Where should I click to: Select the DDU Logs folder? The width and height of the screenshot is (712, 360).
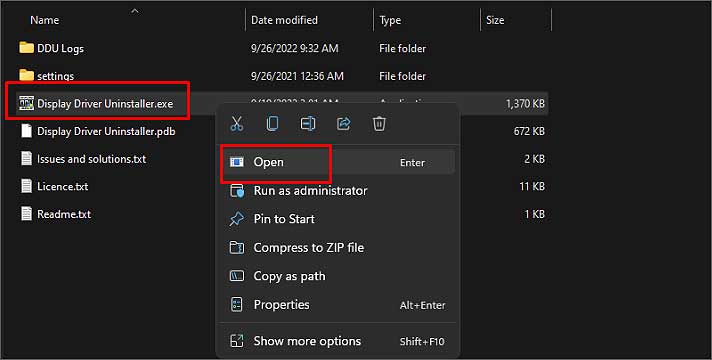[60, 49]
